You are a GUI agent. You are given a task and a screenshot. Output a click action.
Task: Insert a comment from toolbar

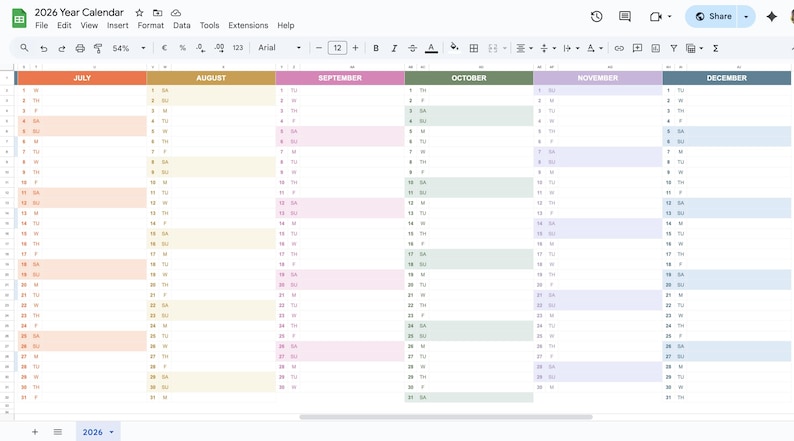click(x=638, y=48)
